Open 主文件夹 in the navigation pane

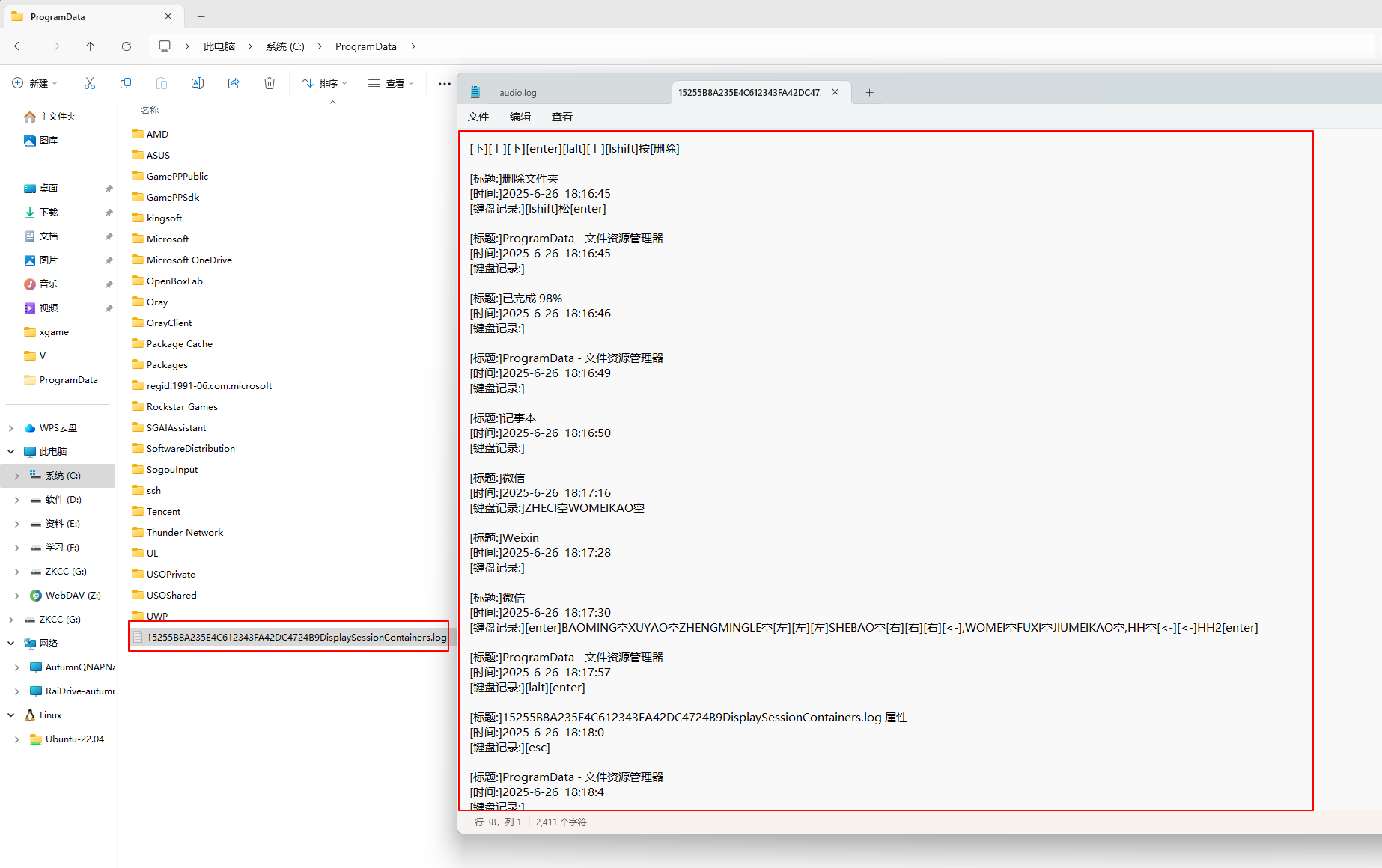50,117
